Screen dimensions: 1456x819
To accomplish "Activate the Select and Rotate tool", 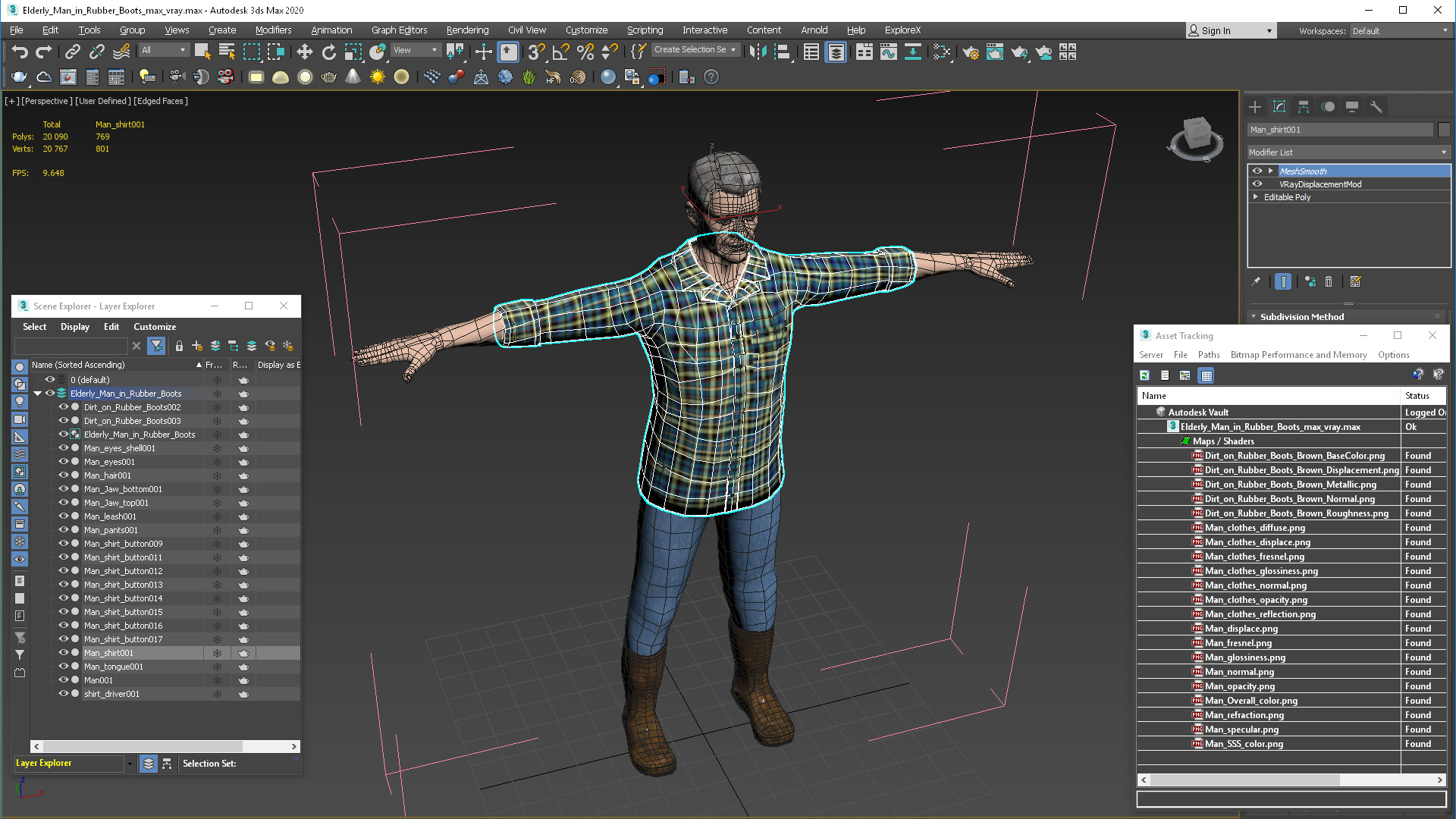I will point(328,52).
